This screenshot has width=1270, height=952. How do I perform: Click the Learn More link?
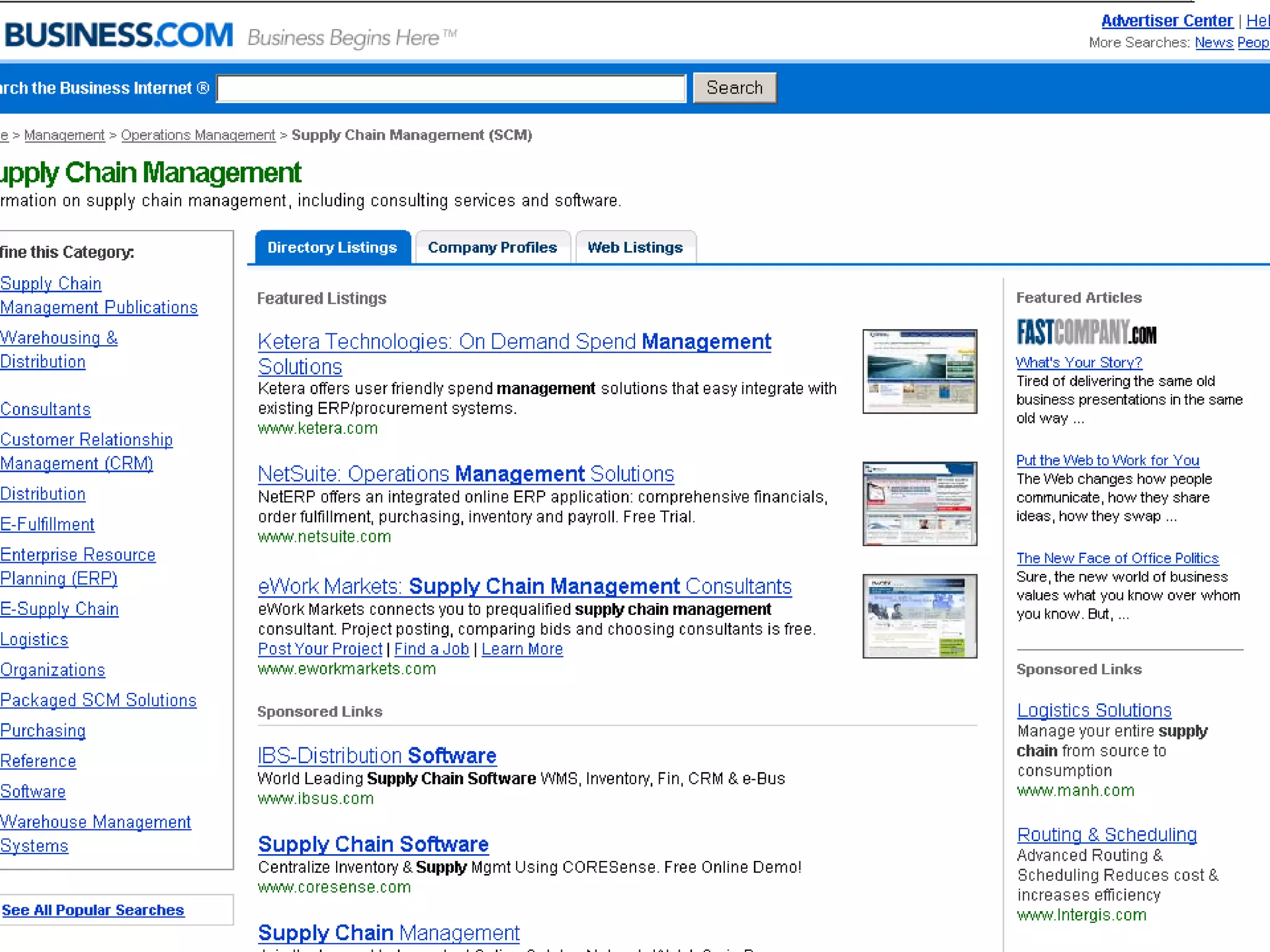pyautogui.click(x=522, y=649)
